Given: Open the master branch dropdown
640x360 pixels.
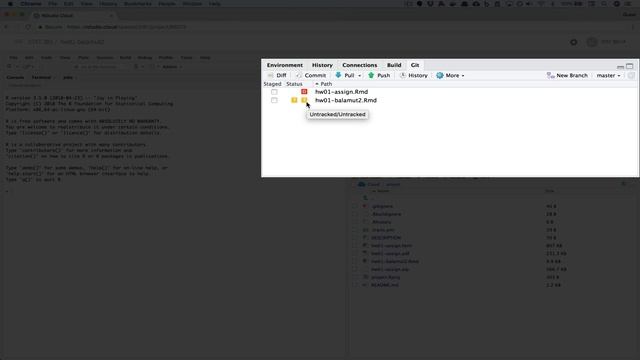Looking at the screenshot, I should click(608, 76).
